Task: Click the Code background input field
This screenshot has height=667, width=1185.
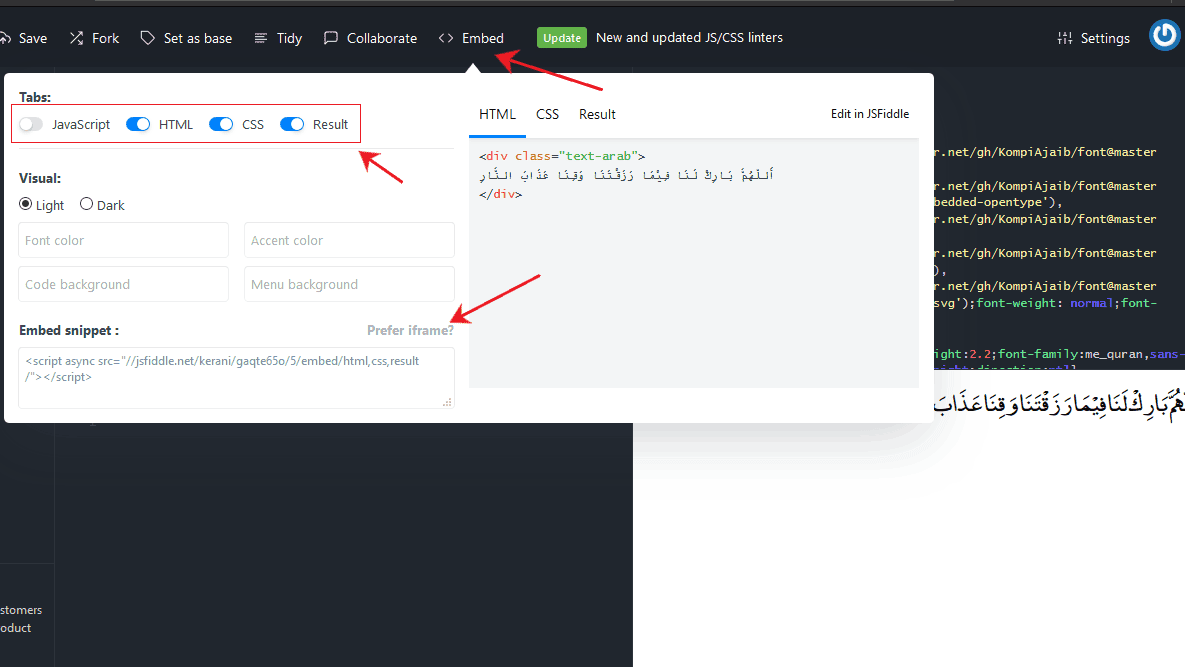Action: pyautogui.click(x=123, y=284)
